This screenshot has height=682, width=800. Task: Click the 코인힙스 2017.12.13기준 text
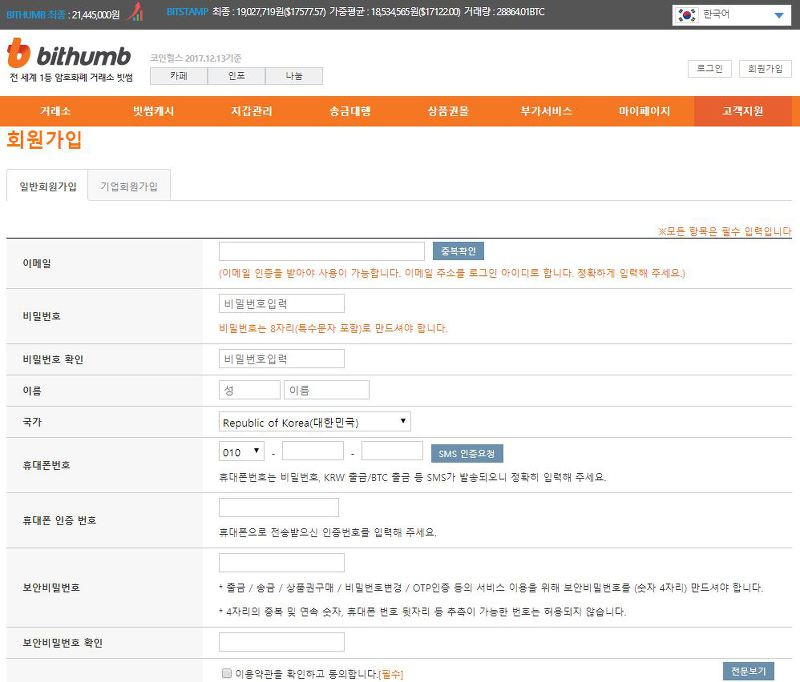point(195,58)
